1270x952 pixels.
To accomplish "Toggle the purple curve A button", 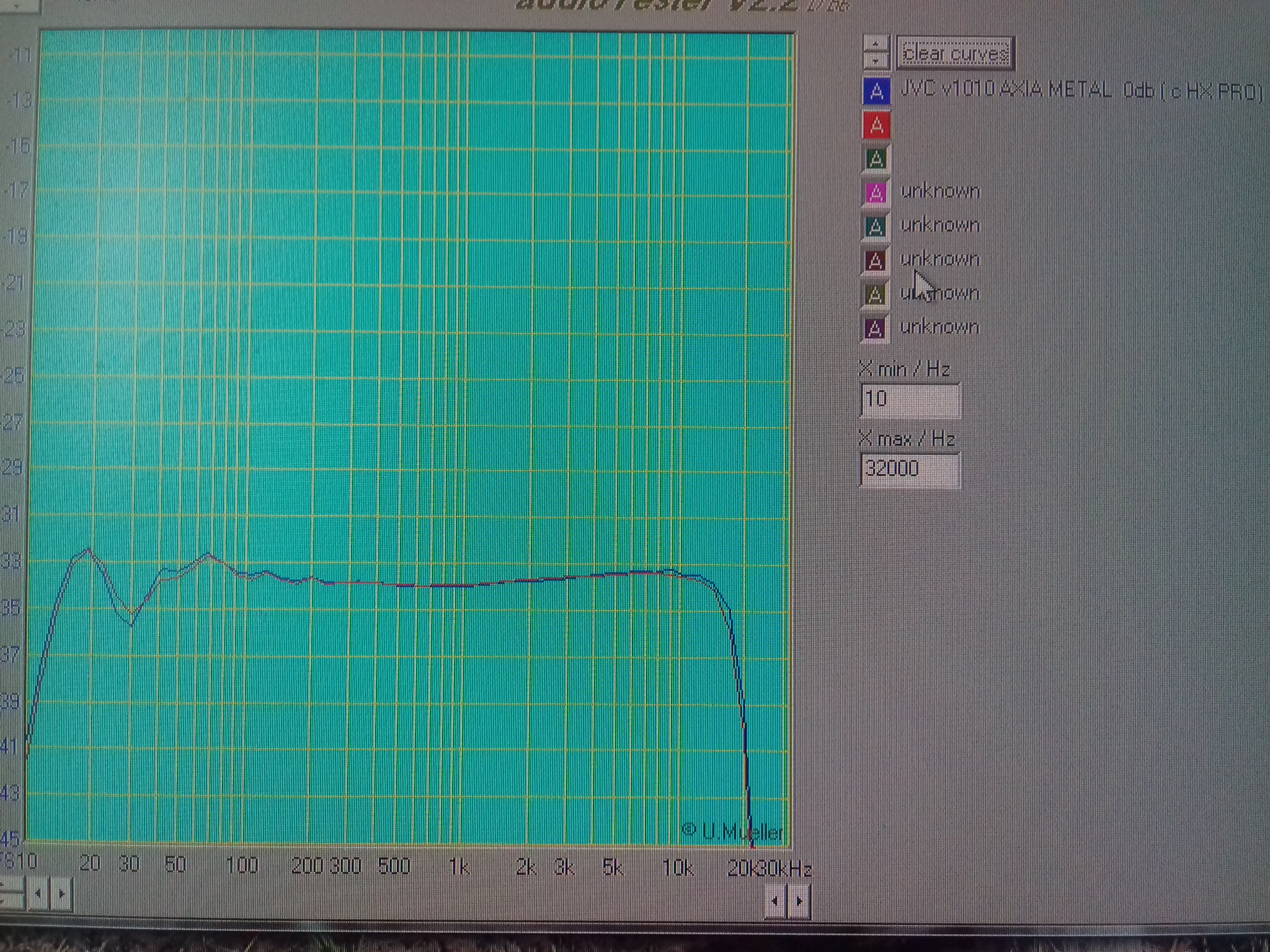I will pyautogui.click(x=875, y=328).
